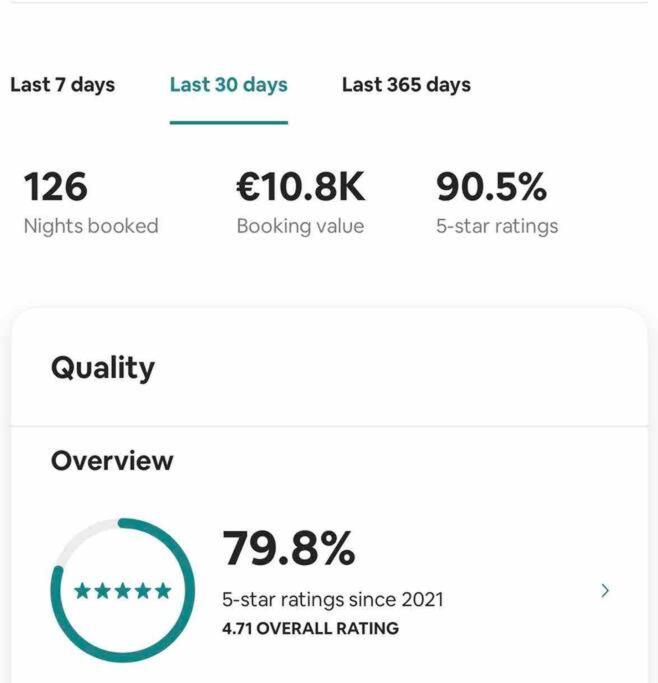Select the €10.8K booking value figure
The image size is (658, 683).
[300, 187]
